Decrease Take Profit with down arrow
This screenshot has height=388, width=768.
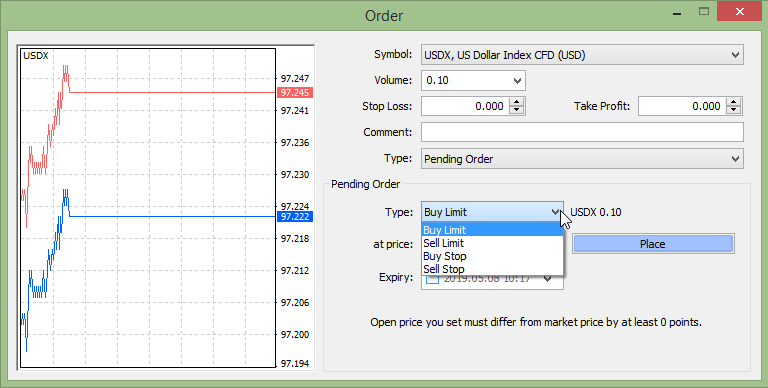(x=733, y=110)
